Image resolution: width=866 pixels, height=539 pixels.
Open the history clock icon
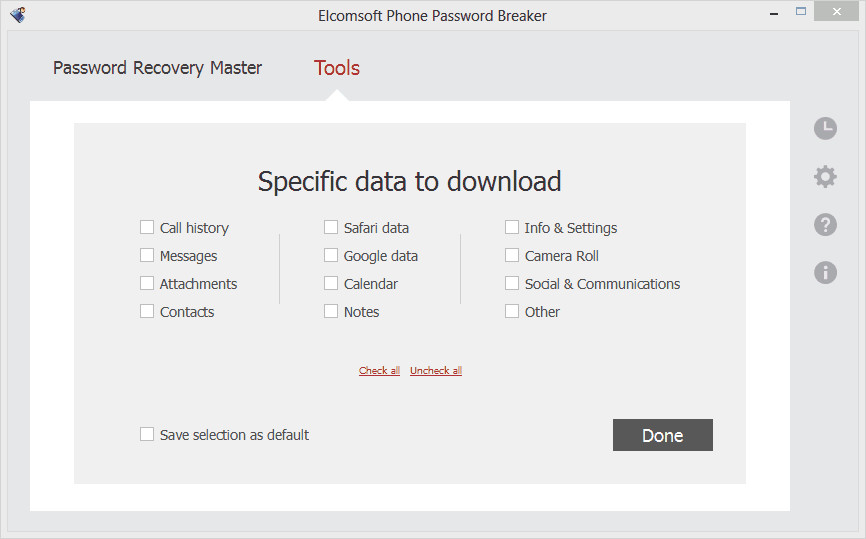pos(825,128)
